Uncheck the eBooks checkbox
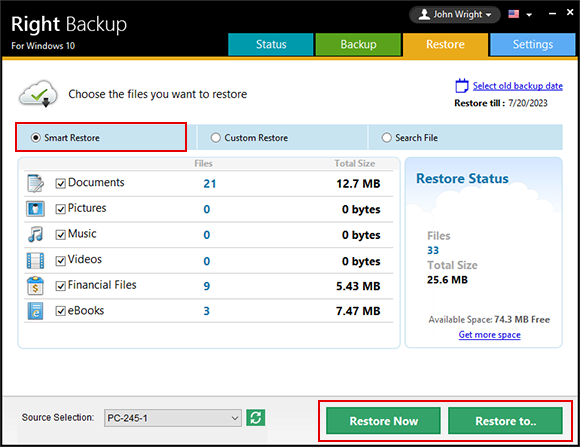The width and height of the screenshot is (580, 447). pos(61,311)
